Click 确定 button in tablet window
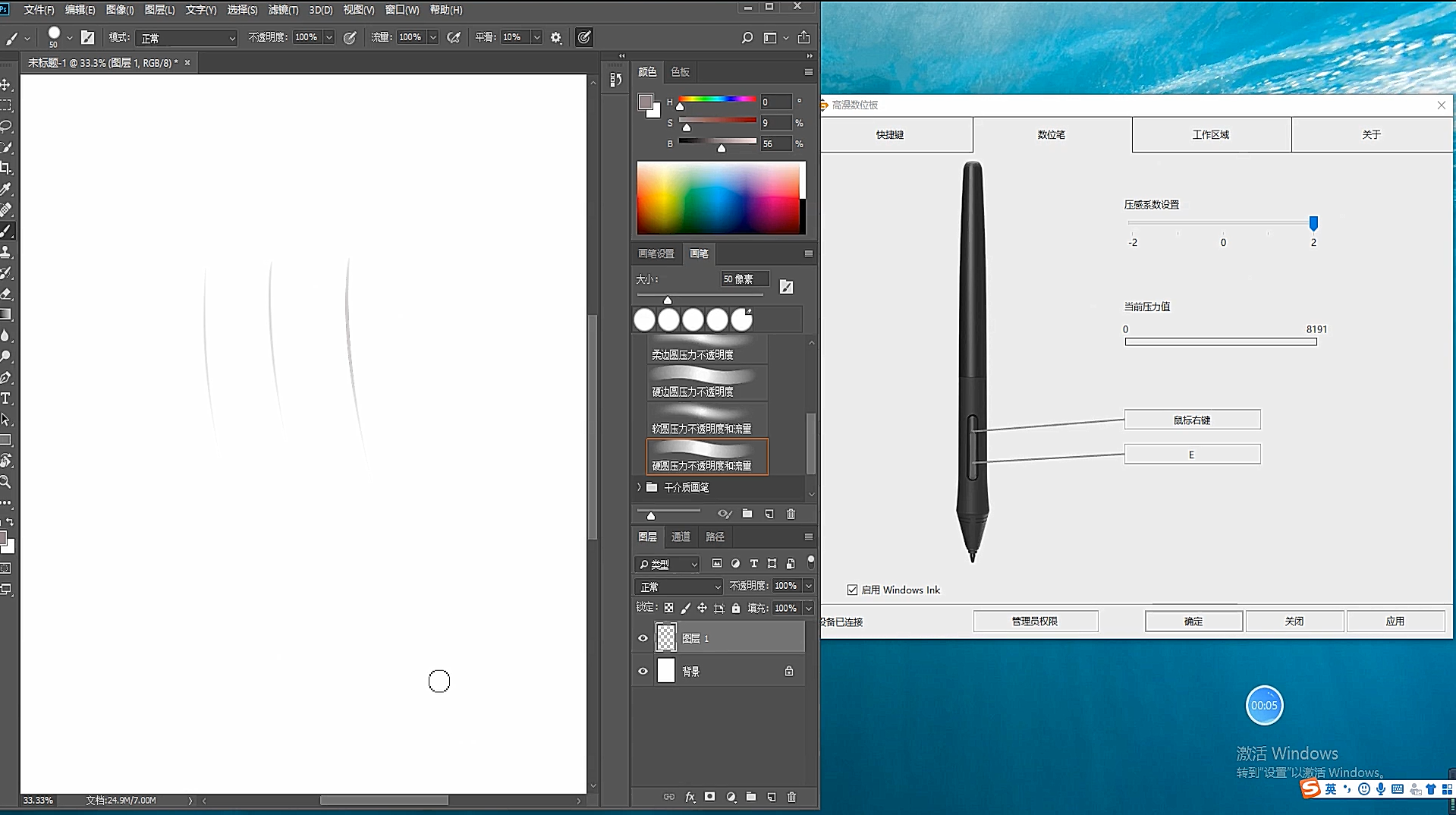Image resolution: width=1456 pixels, height=815 pixels. click(x=1193, y=621)
